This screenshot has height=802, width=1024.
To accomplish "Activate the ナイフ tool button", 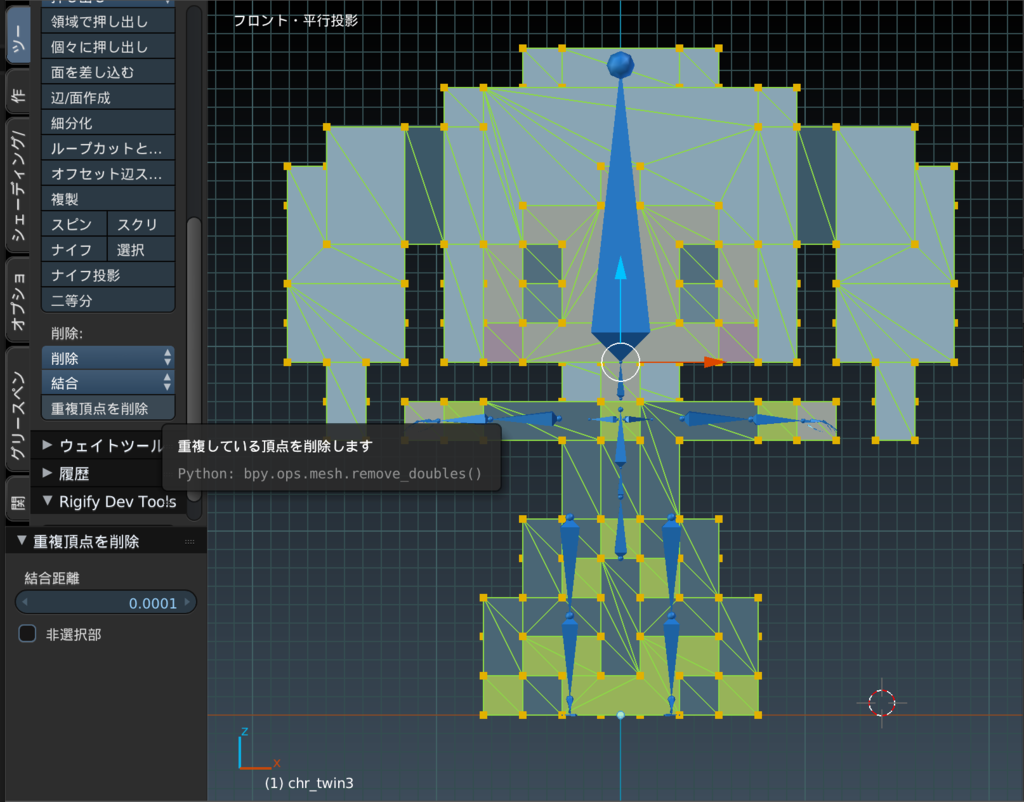I will click(x=74, y=249).
